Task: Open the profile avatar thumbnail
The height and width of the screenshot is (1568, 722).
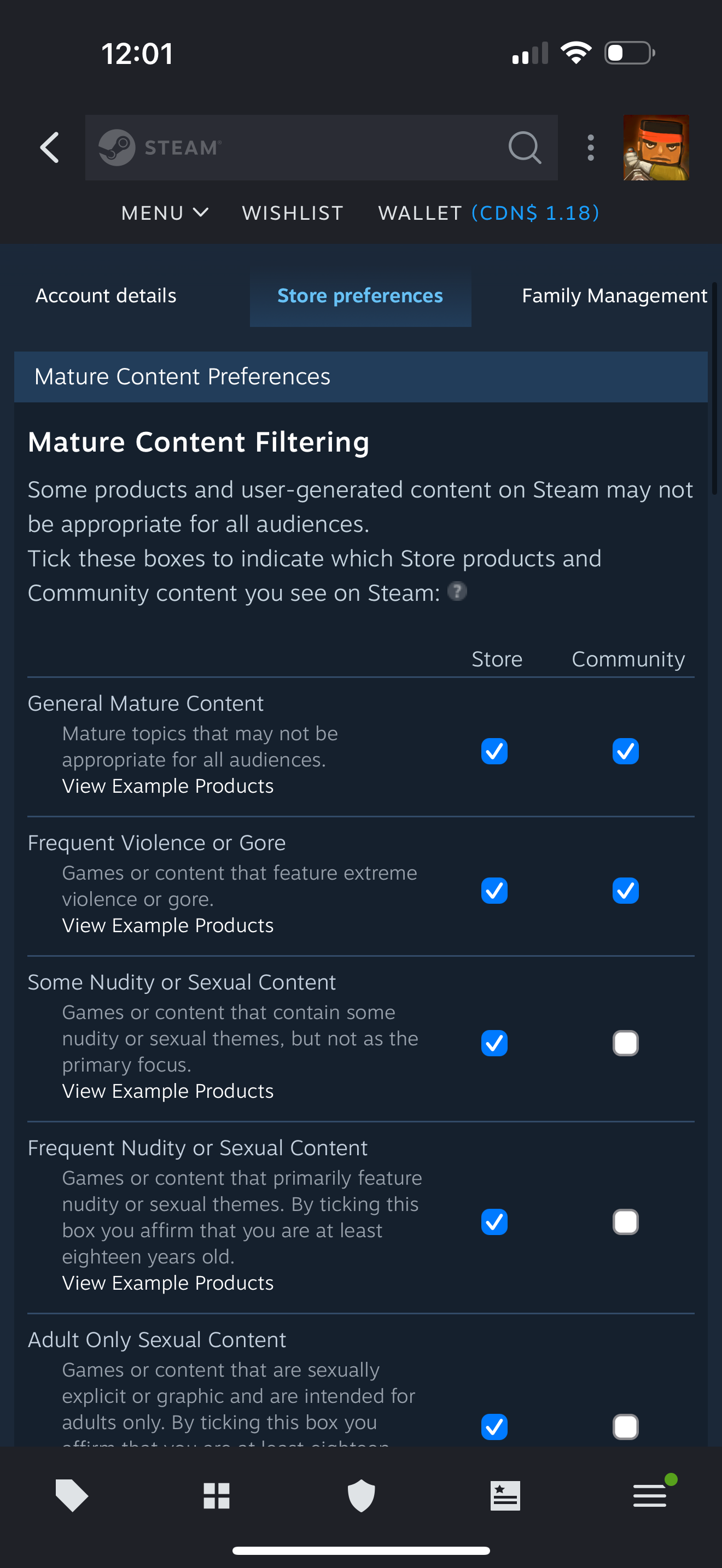Action: click(x=656, y=147)
